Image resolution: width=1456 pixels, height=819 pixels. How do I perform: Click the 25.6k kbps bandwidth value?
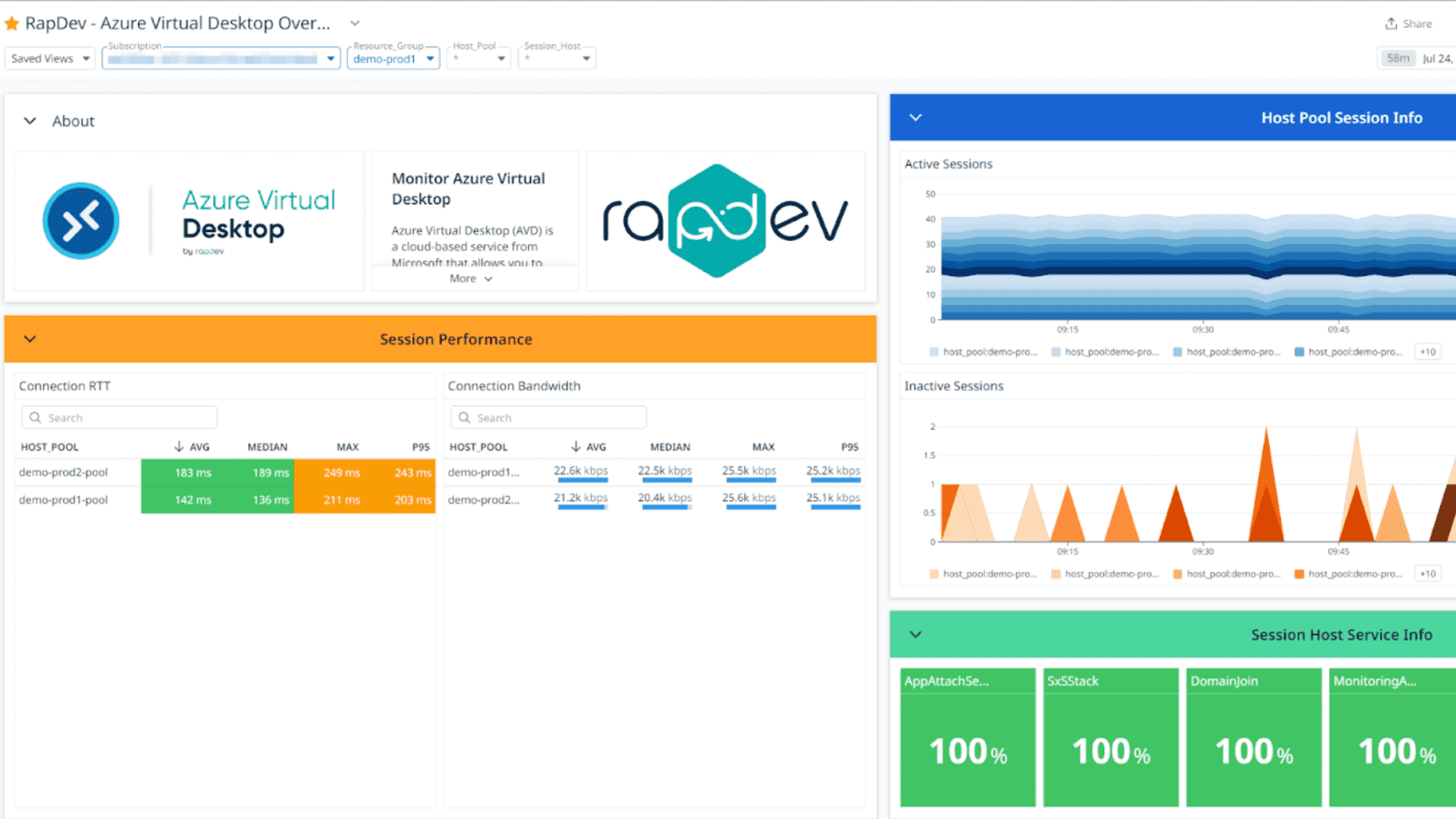tap(749, 498)
